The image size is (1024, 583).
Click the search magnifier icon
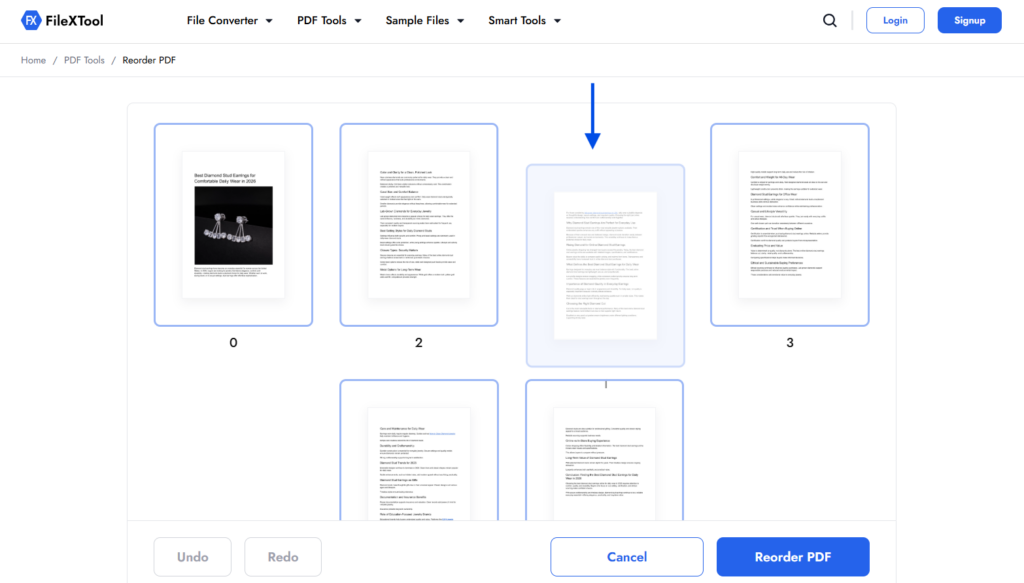[829, 20]
